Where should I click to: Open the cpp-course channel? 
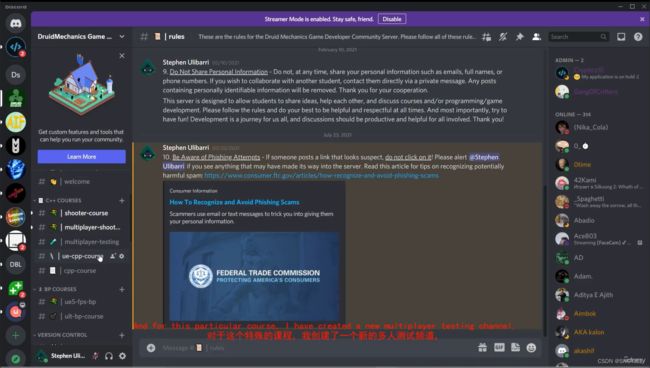click(81, 271)
